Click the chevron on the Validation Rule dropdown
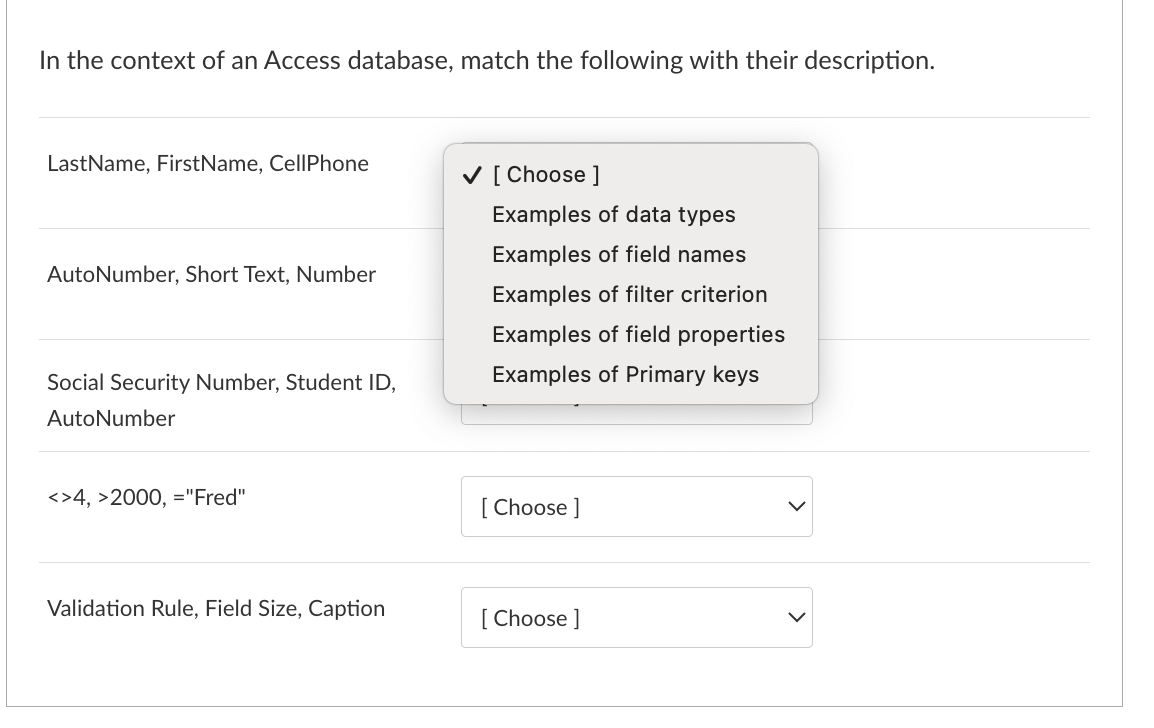This screenshot has height=728, width=1154. 795,617
